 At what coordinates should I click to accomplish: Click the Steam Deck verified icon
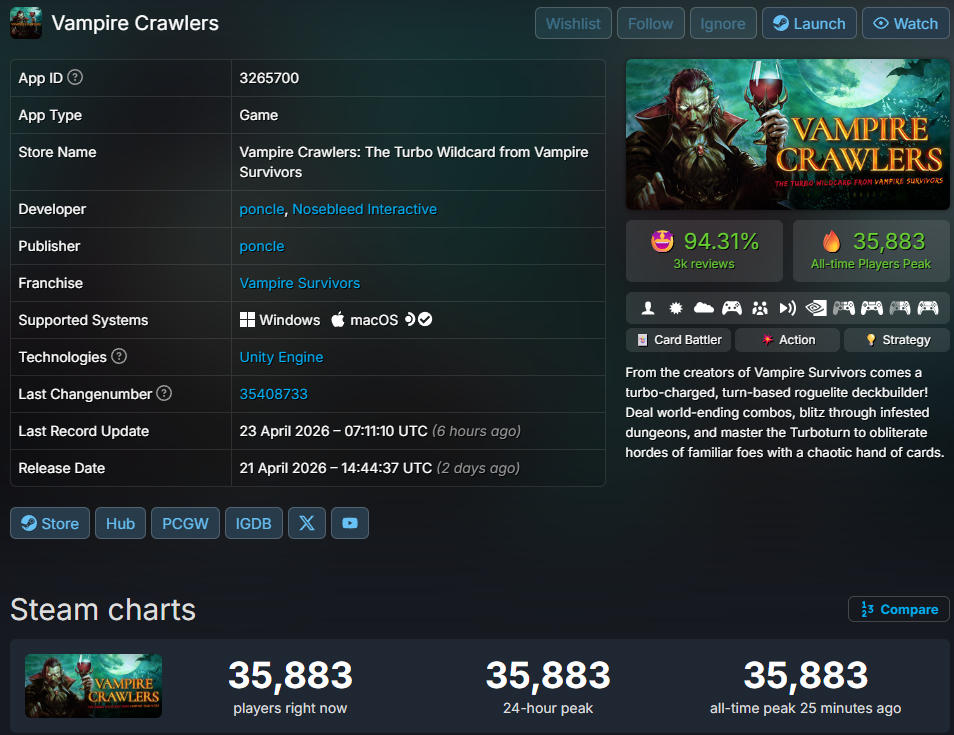(x=419, y=319)
